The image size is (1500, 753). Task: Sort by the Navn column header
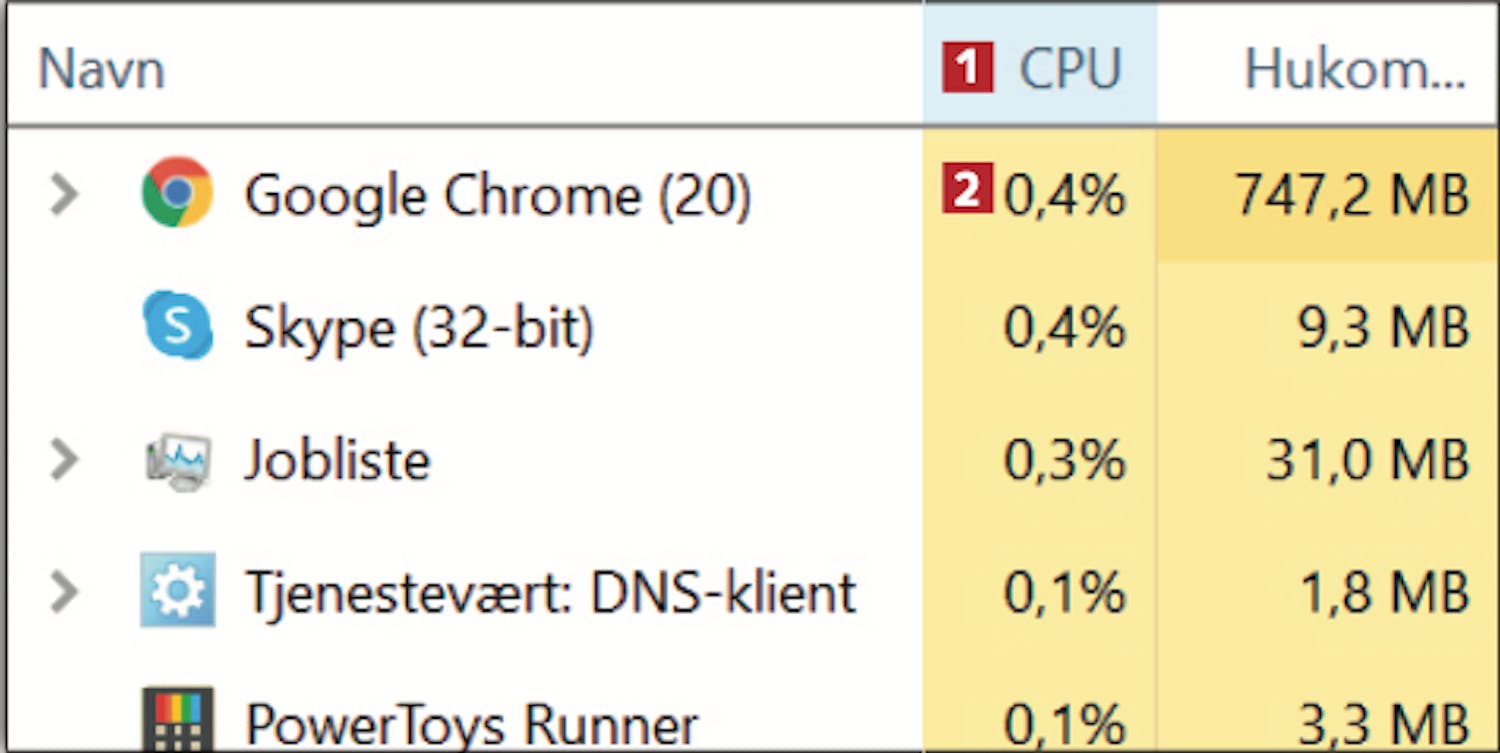(101, 70)
